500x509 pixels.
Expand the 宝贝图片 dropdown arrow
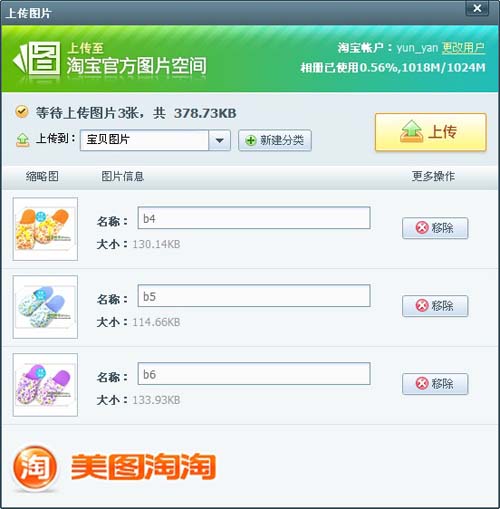point(219,140)
